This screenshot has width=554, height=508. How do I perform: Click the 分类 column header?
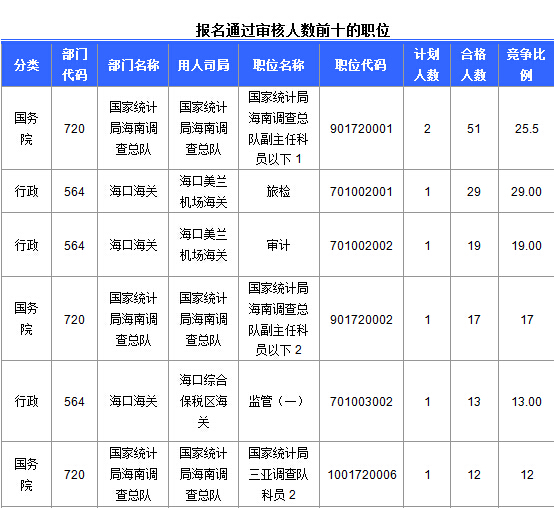pyautogui.click(x=26, y=65)
